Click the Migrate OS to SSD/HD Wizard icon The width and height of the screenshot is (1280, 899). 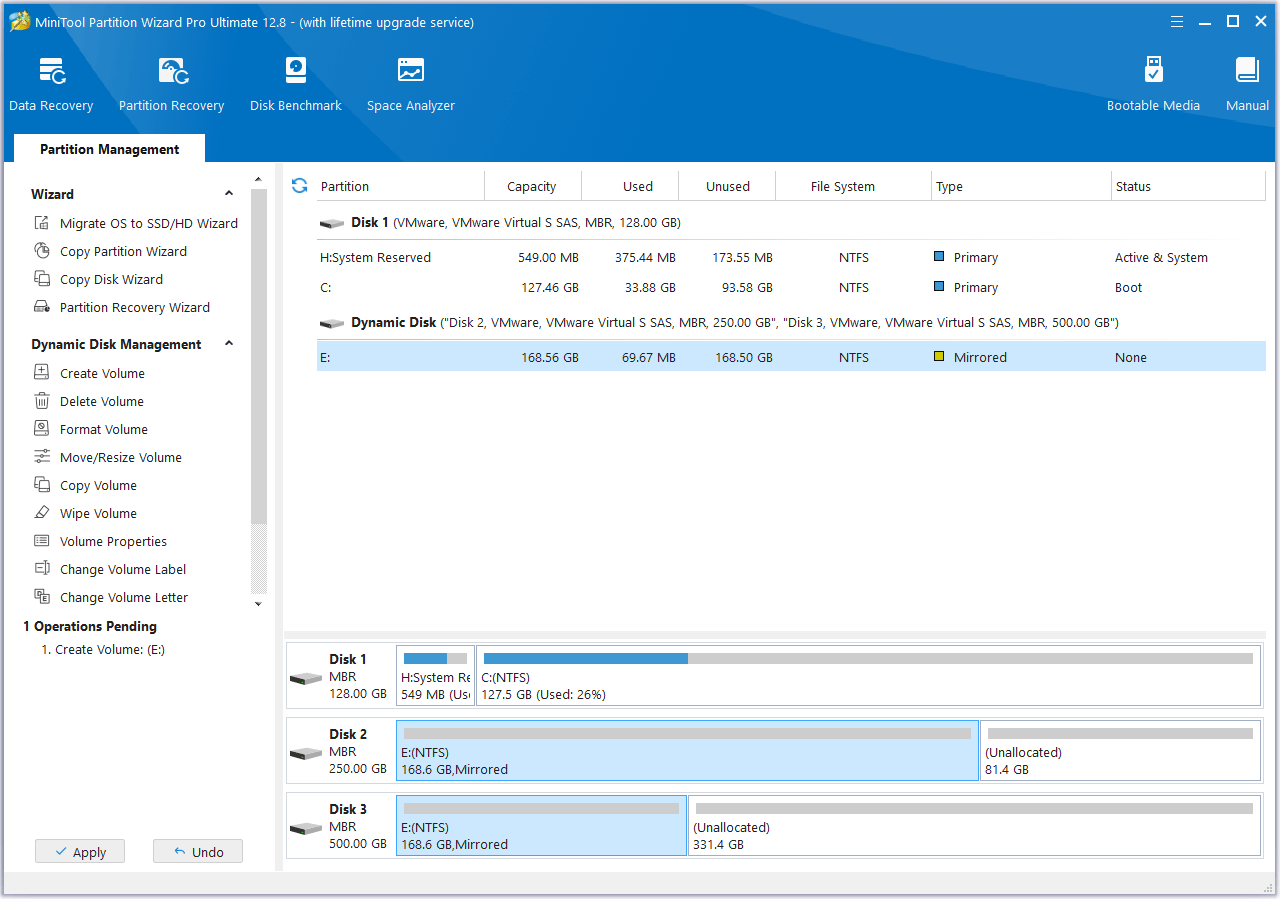coord(42,223)
